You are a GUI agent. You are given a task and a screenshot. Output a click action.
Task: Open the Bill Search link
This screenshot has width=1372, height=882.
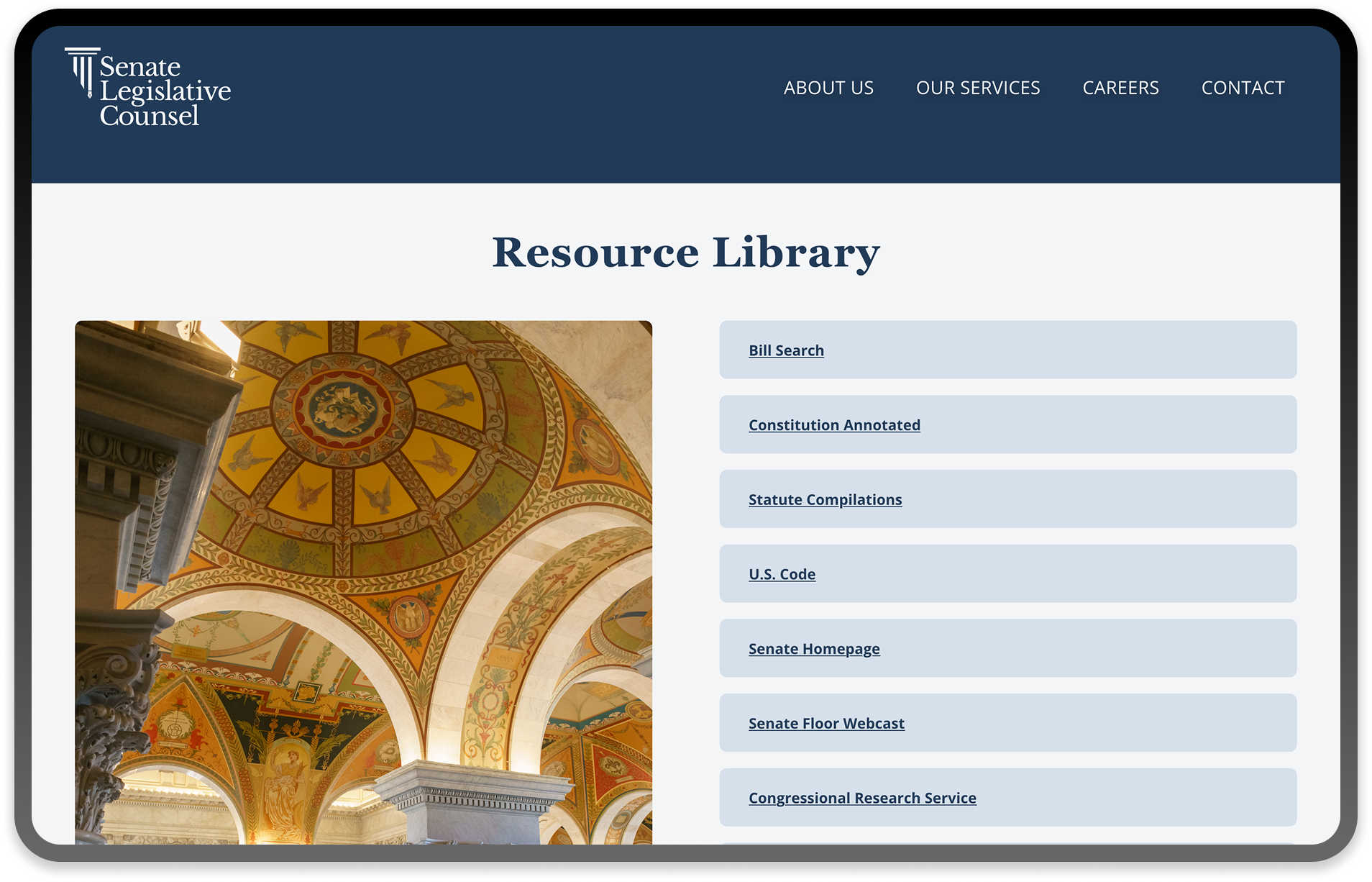(x=786, y=350)
